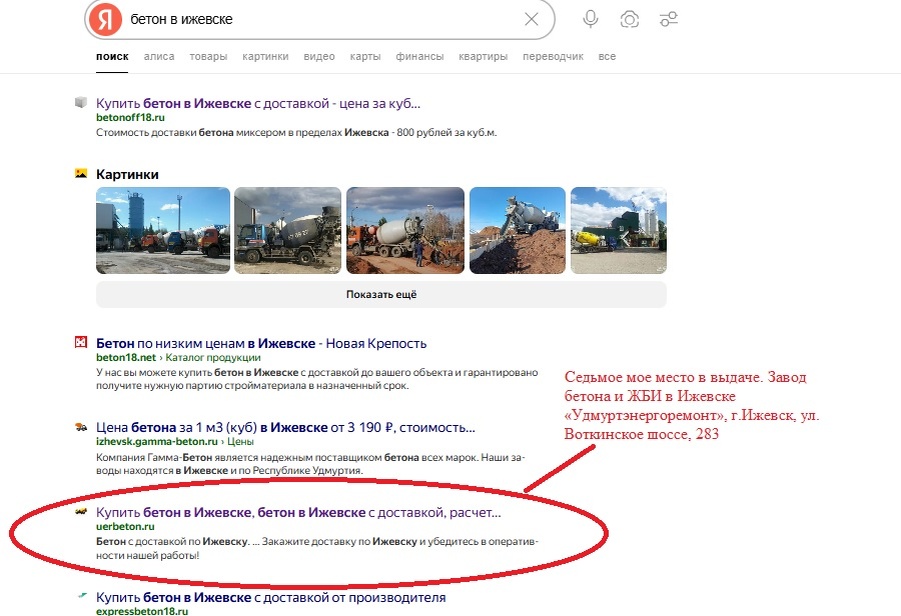Switch to the алиса tab

point(159,56)
